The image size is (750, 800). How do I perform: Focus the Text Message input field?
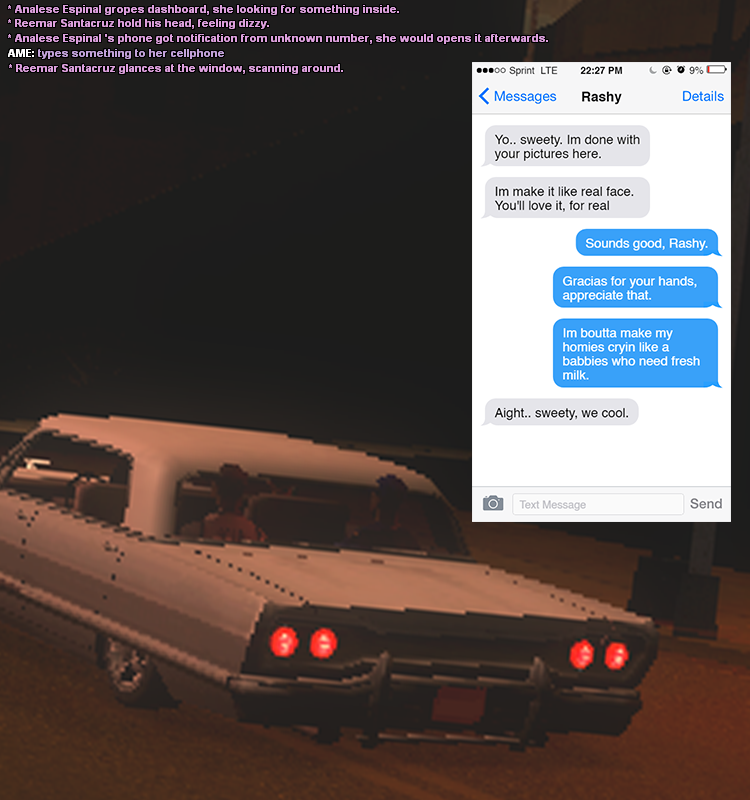(598, 504)
